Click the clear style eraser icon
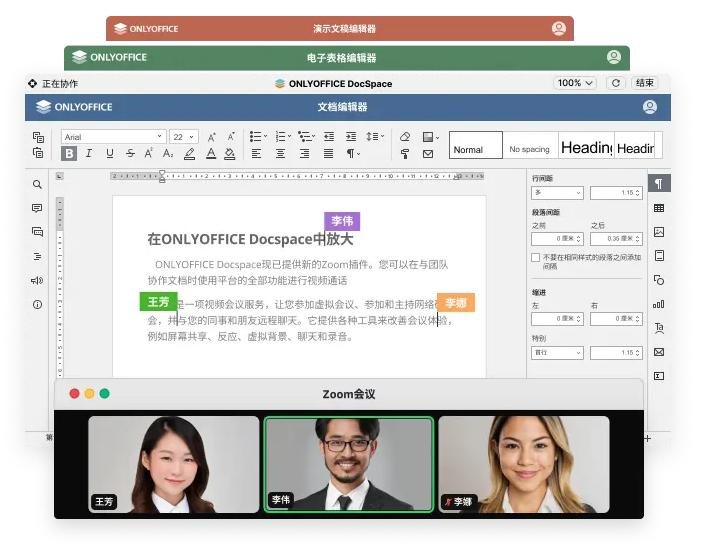Viewport: 701px width, 547px height. 405,136
